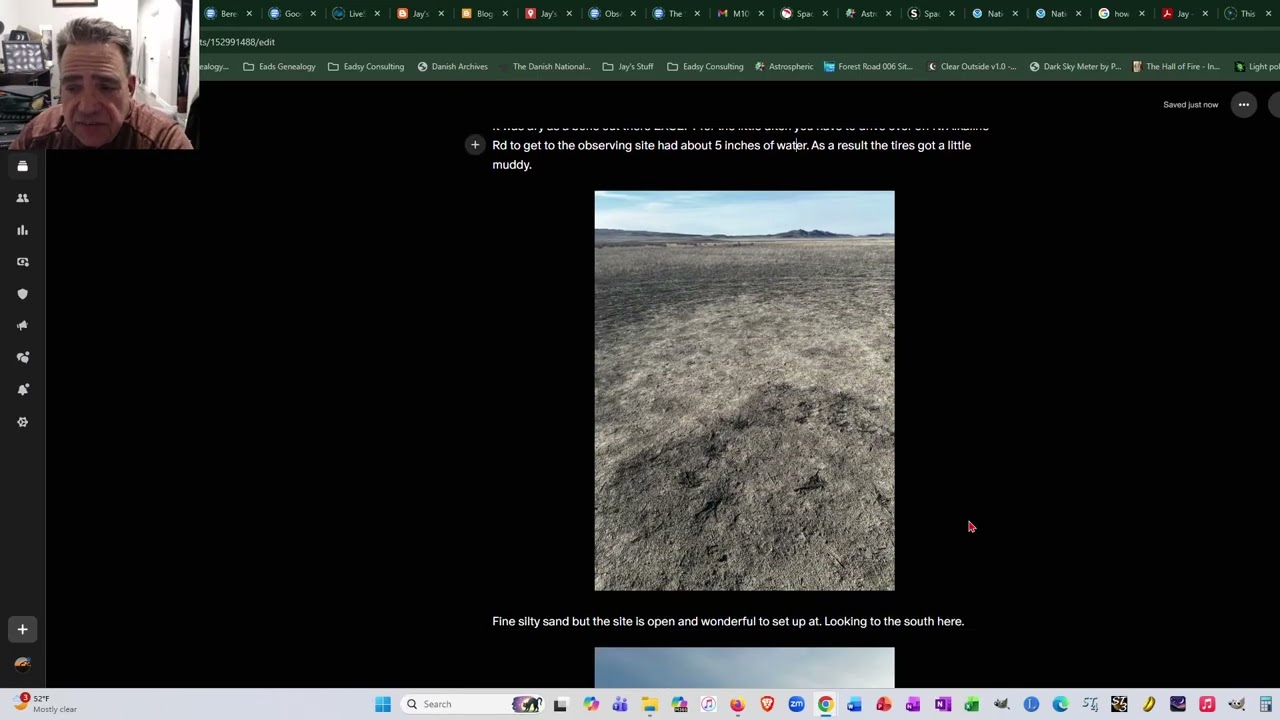Viewport: 1280px width, 720px height.
Task: Open Task View on the taskbar
Action: tap(560, 704)
